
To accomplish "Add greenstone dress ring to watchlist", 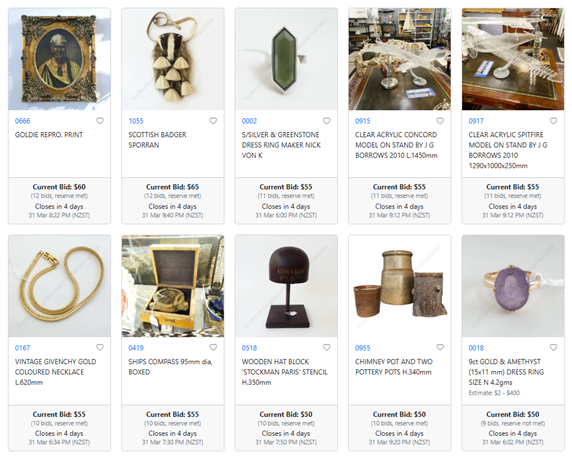I will point(326,121).
